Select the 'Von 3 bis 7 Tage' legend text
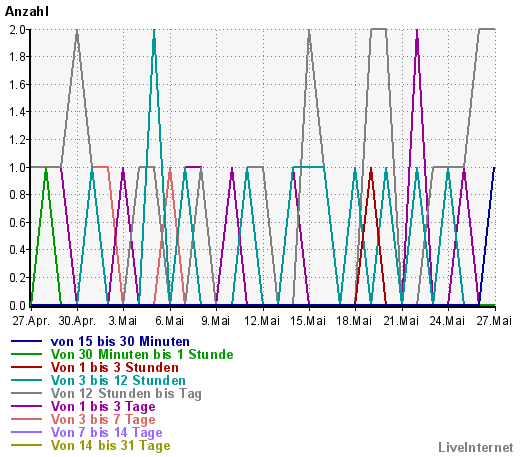Viewport: 520px width, 457px height. (x=103, y=420)
